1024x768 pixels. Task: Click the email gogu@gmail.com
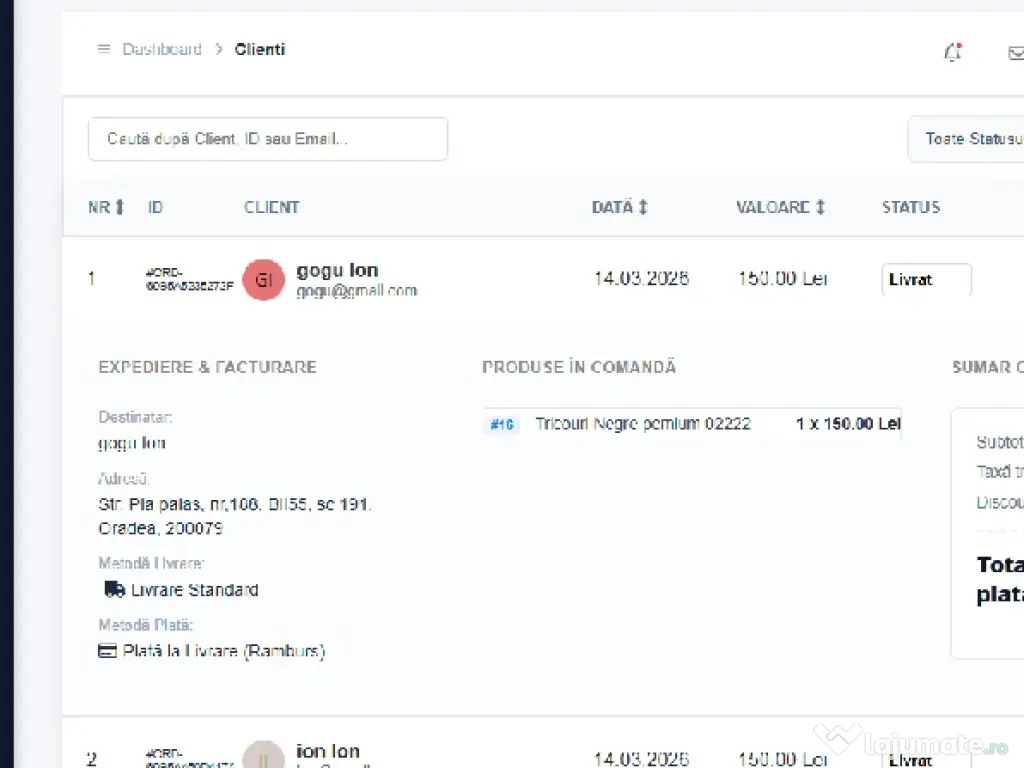(x=356, y=291)
